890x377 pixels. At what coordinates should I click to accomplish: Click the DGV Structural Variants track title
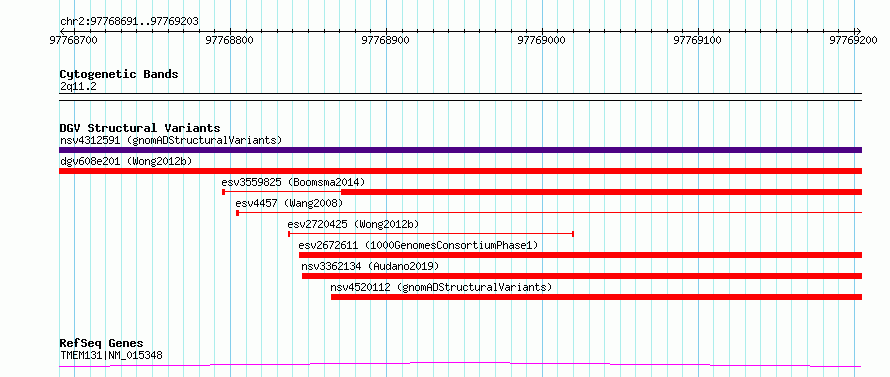pyautogui.click(x=140, y=128)
